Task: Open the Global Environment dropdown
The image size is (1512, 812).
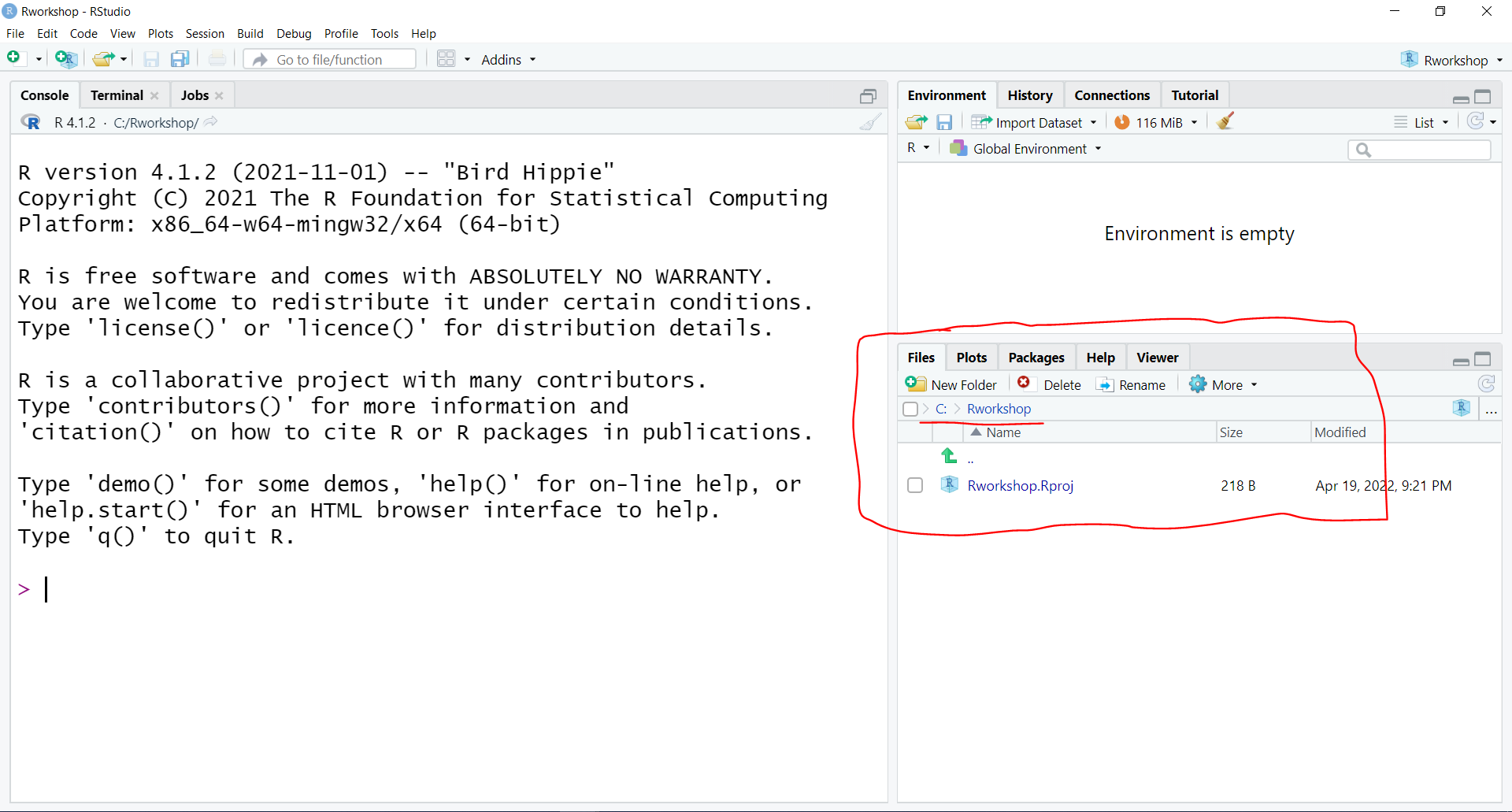Action: point(1025,148)
